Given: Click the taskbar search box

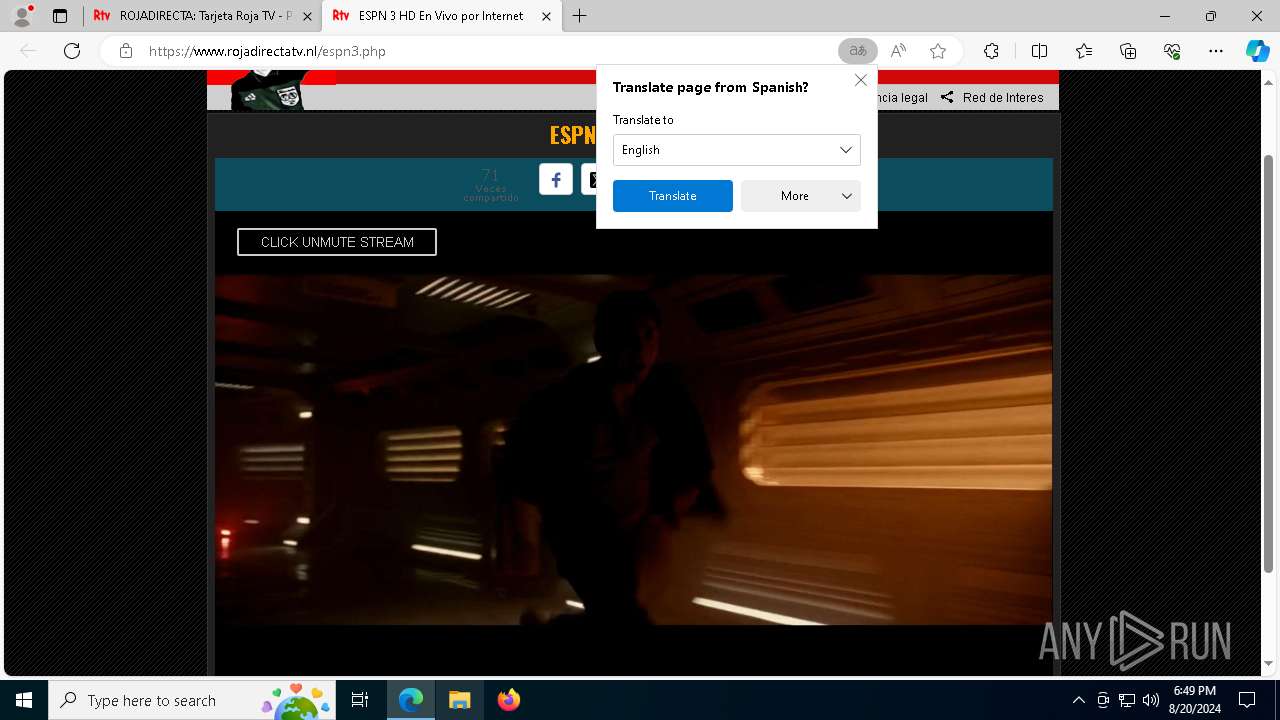Looking at the screenshot, I should pyautogui.click(x=192, y=700).
